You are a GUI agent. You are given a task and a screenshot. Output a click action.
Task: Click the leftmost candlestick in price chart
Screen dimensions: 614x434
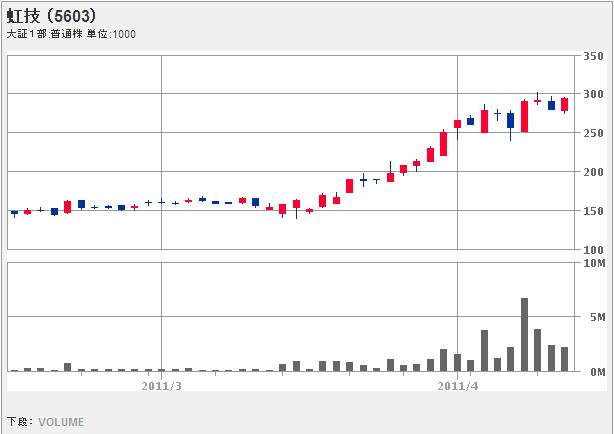[14, 212]
